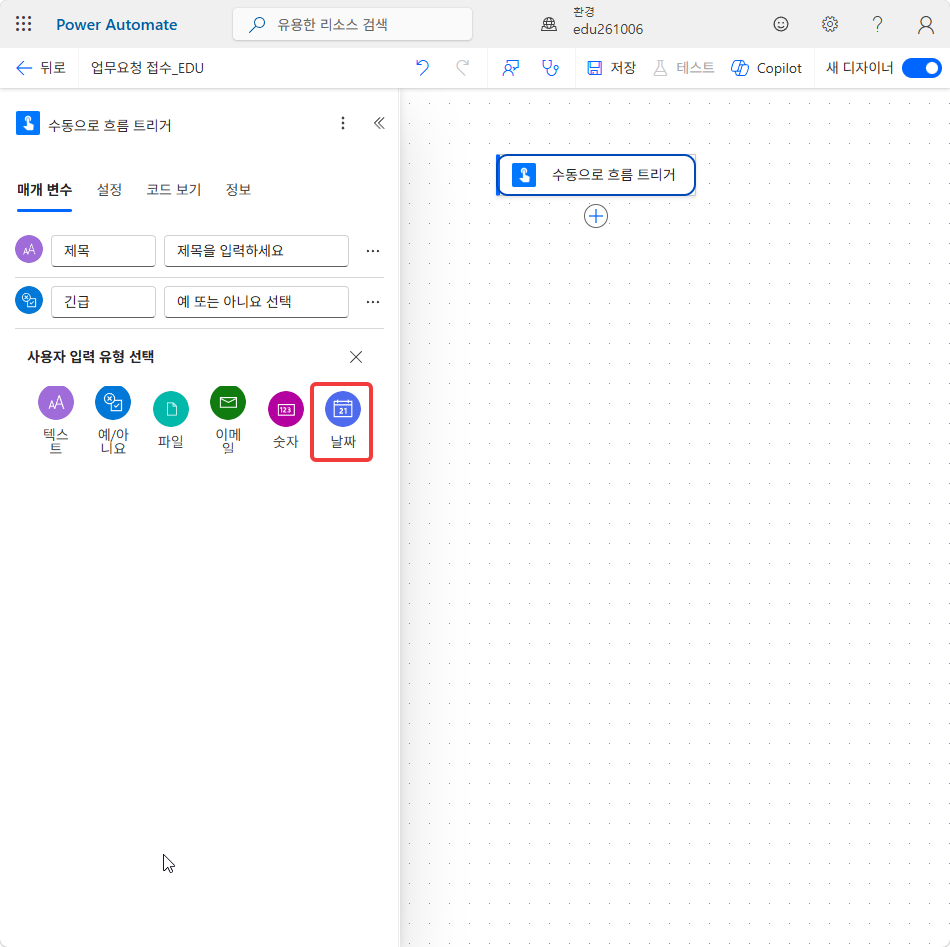This screenshot has height=947, width=950.
Task: Edit the 긴급 input name field
Action: [104, 302]
